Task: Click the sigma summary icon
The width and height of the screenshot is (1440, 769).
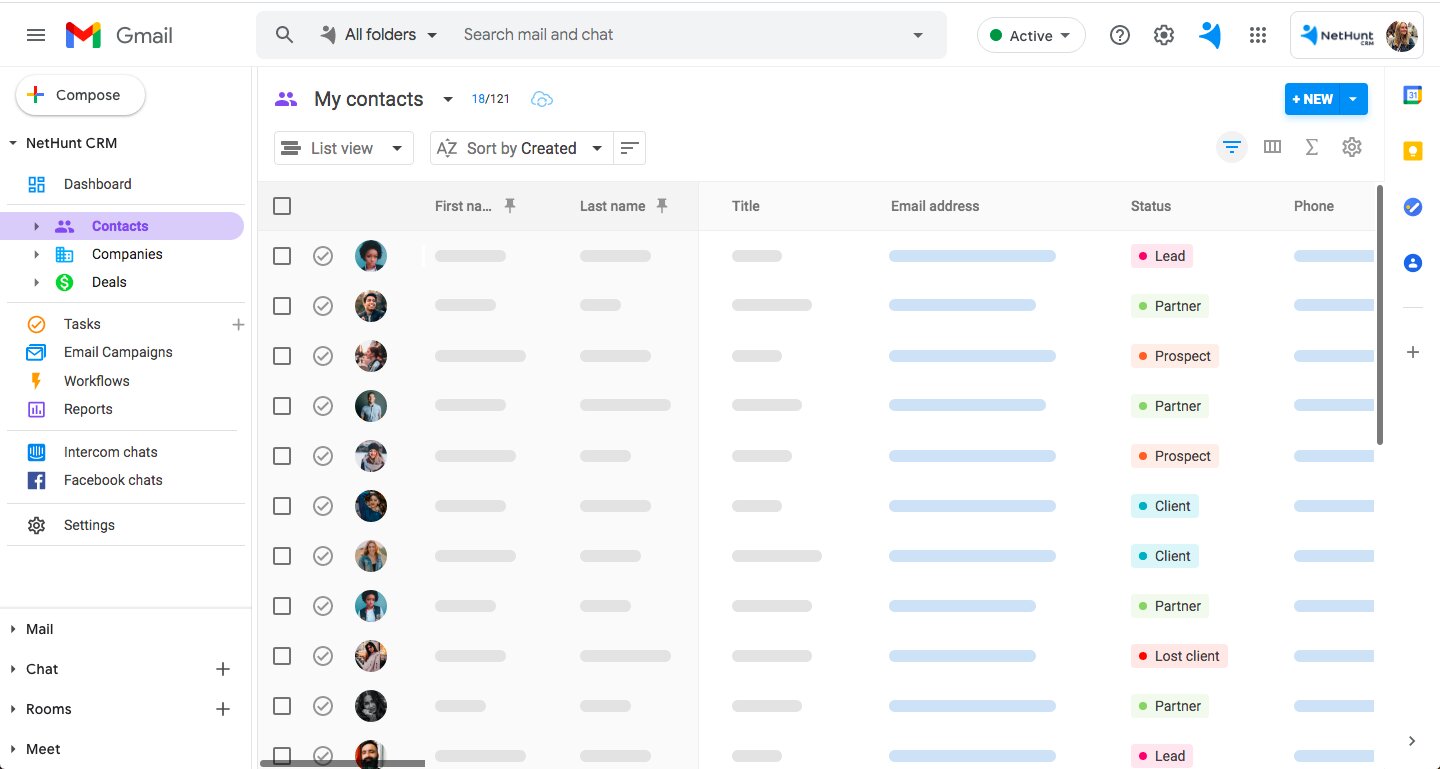Action: pyautogui.click(x=1312, y=148)
